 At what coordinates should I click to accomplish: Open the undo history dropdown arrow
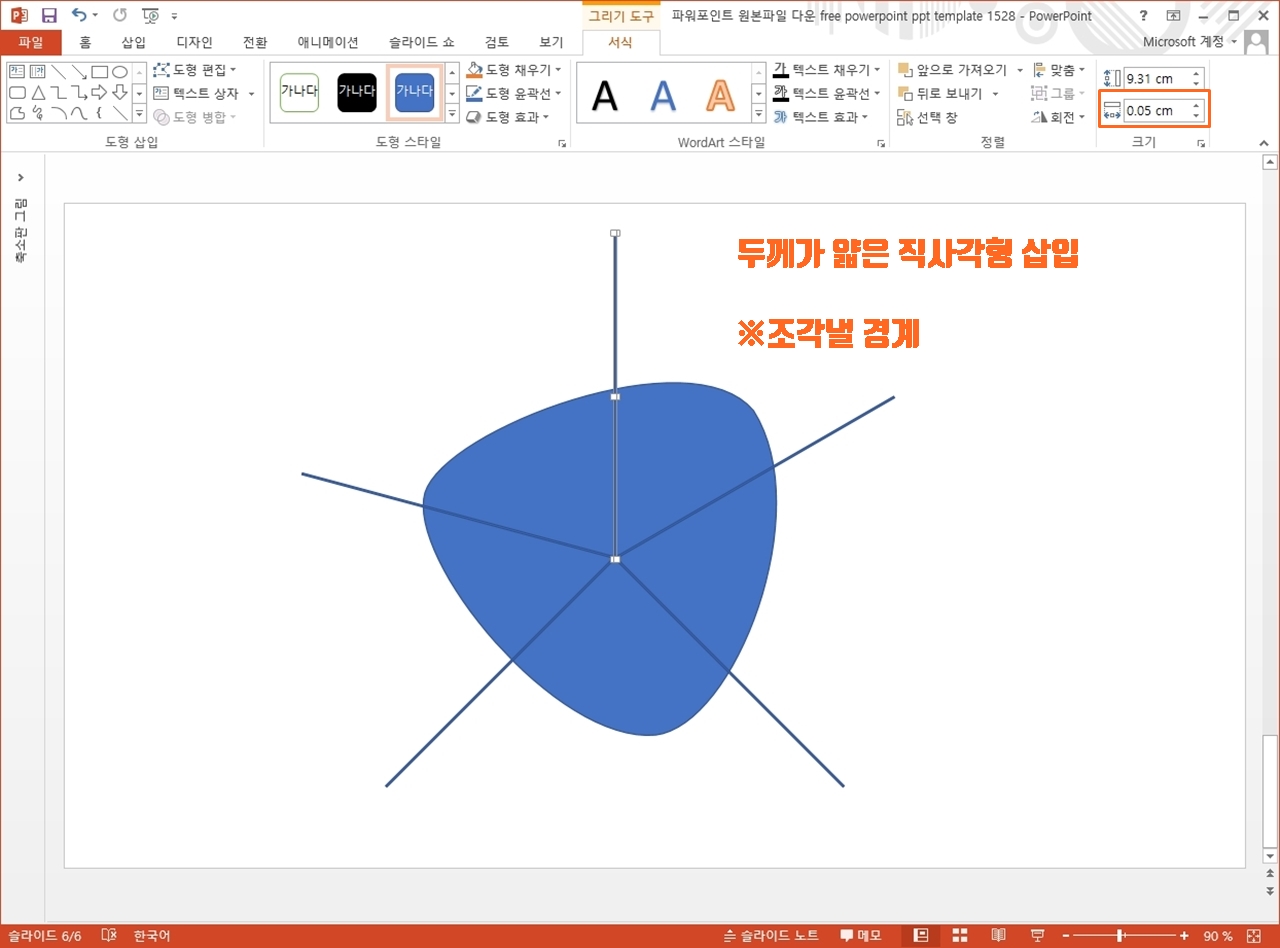[x=96, y=17]
